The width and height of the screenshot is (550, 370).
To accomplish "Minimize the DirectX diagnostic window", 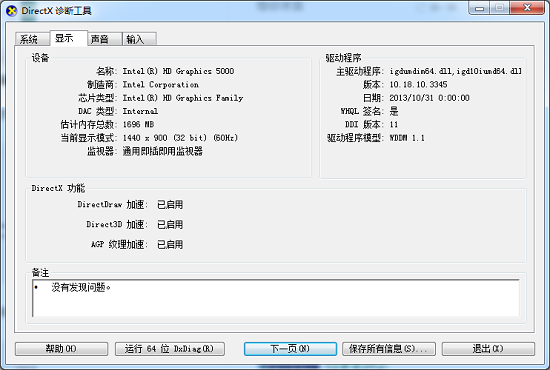I will click(479, 8).
